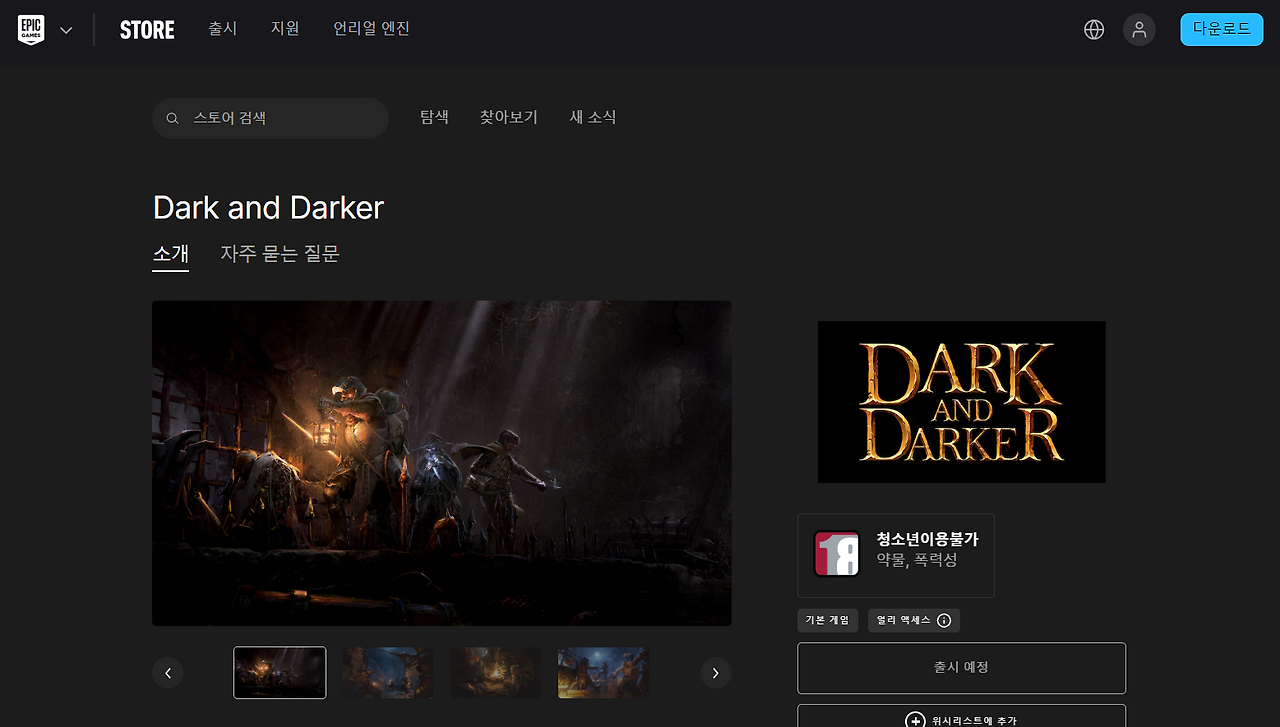
Task: Click the Epic Games logo
Action: pos(31,29)
